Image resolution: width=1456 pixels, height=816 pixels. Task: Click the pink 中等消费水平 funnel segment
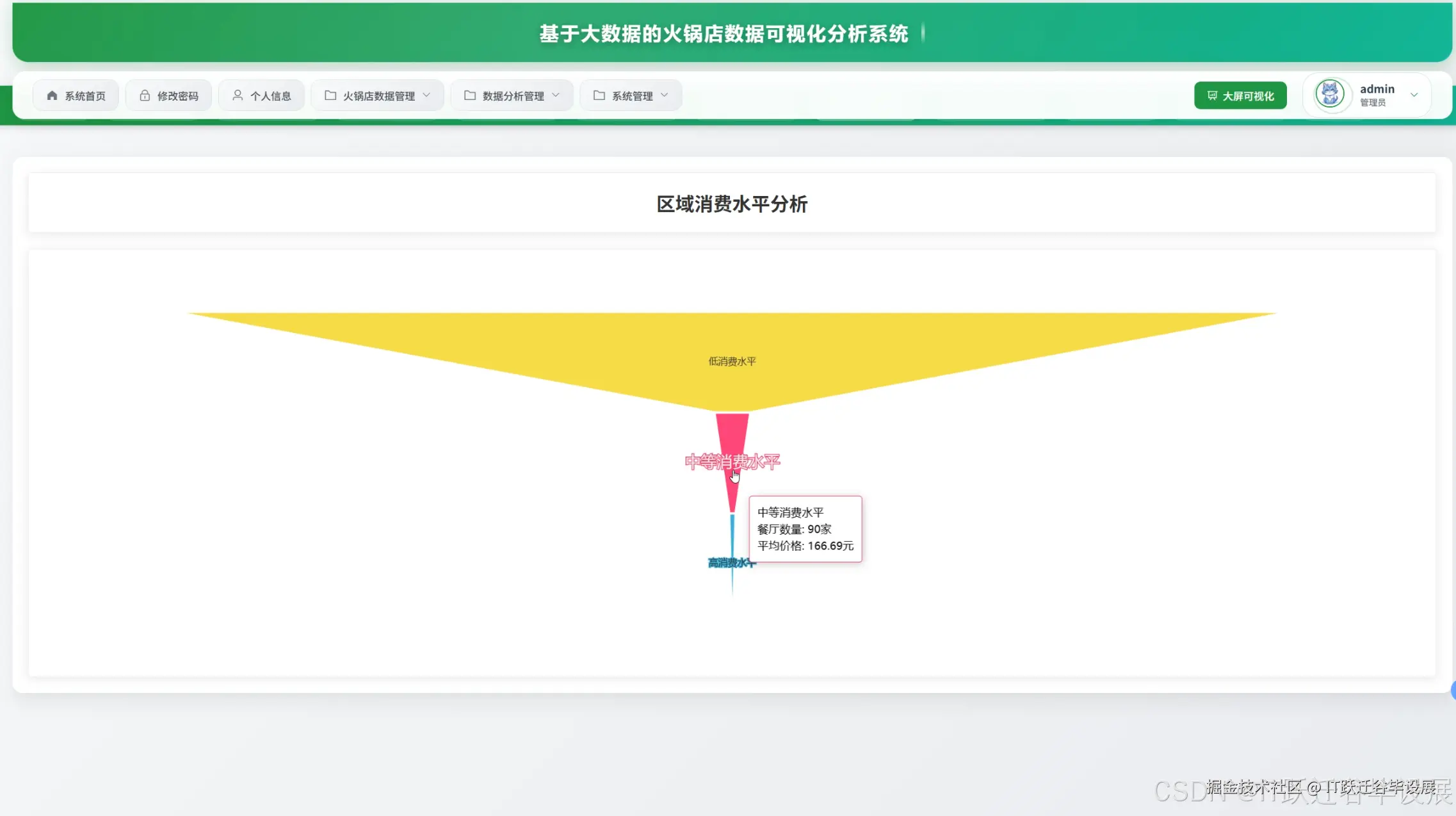(731, 448)
